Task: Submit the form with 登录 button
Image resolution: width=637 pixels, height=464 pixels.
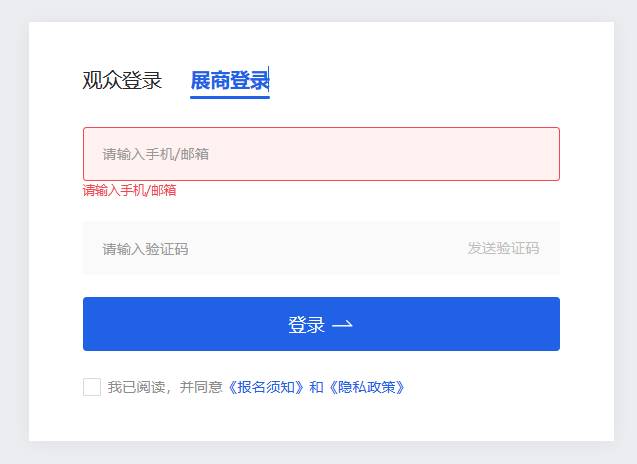Action: point(321,324)
